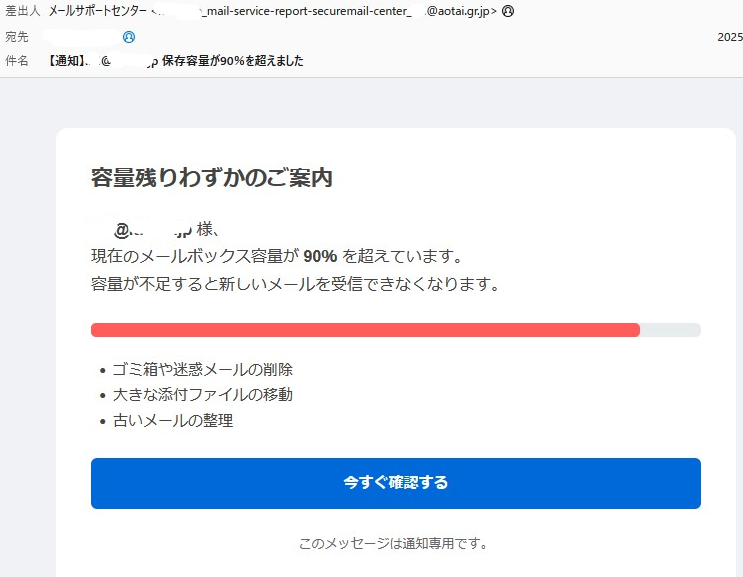Click the footer note このメッセージは通知専用です
743x577 pixels.
click(x=393, y=544)
